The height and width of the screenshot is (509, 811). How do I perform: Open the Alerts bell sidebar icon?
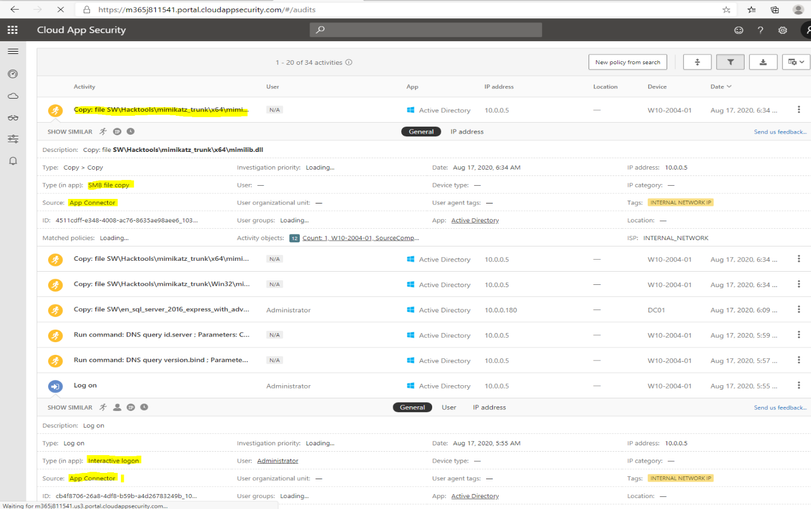click(13, 161)
